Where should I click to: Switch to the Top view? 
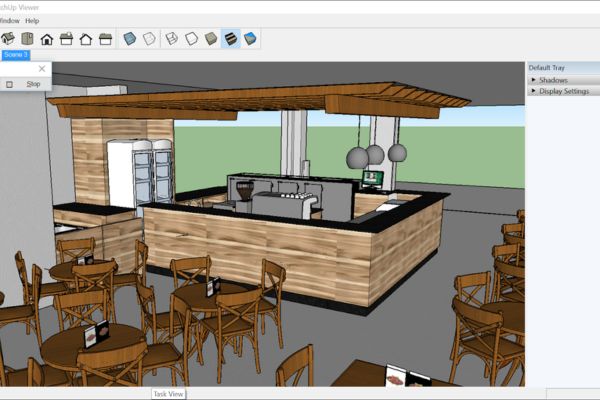[x=28, y=39]
